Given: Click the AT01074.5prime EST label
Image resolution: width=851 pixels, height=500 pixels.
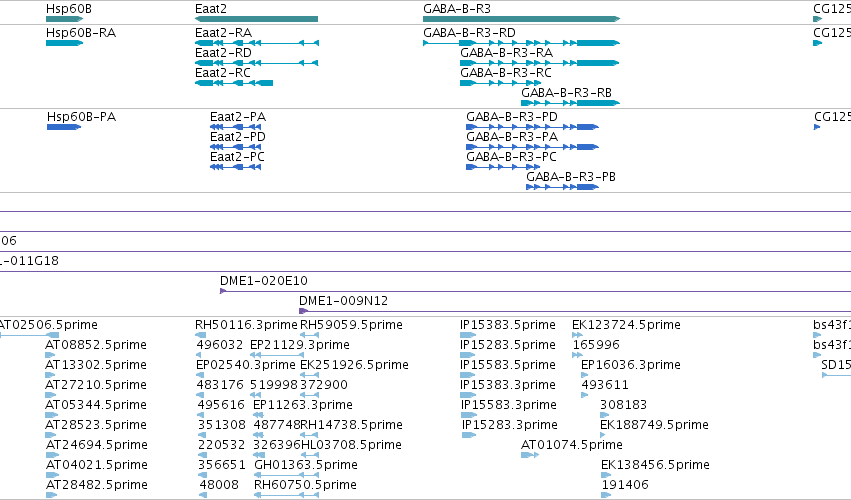Looking at the screenshot, I should [572, 445].
